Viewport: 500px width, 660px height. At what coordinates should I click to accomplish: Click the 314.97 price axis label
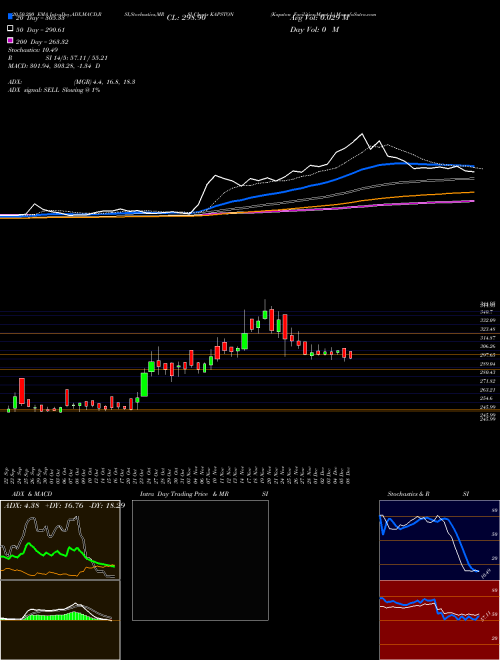[x=489, y=338]
